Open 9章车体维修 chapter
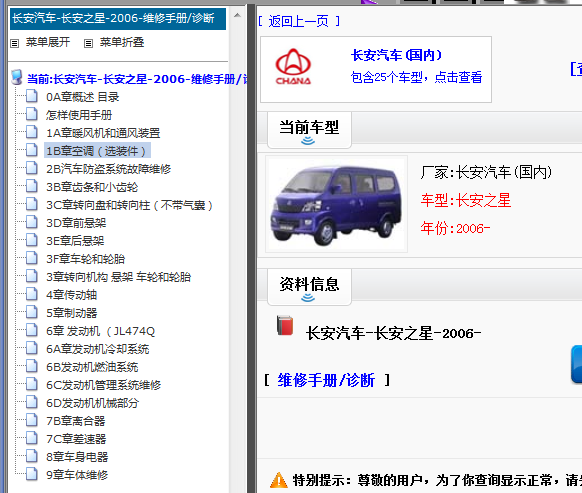 [x=77, y=475]
